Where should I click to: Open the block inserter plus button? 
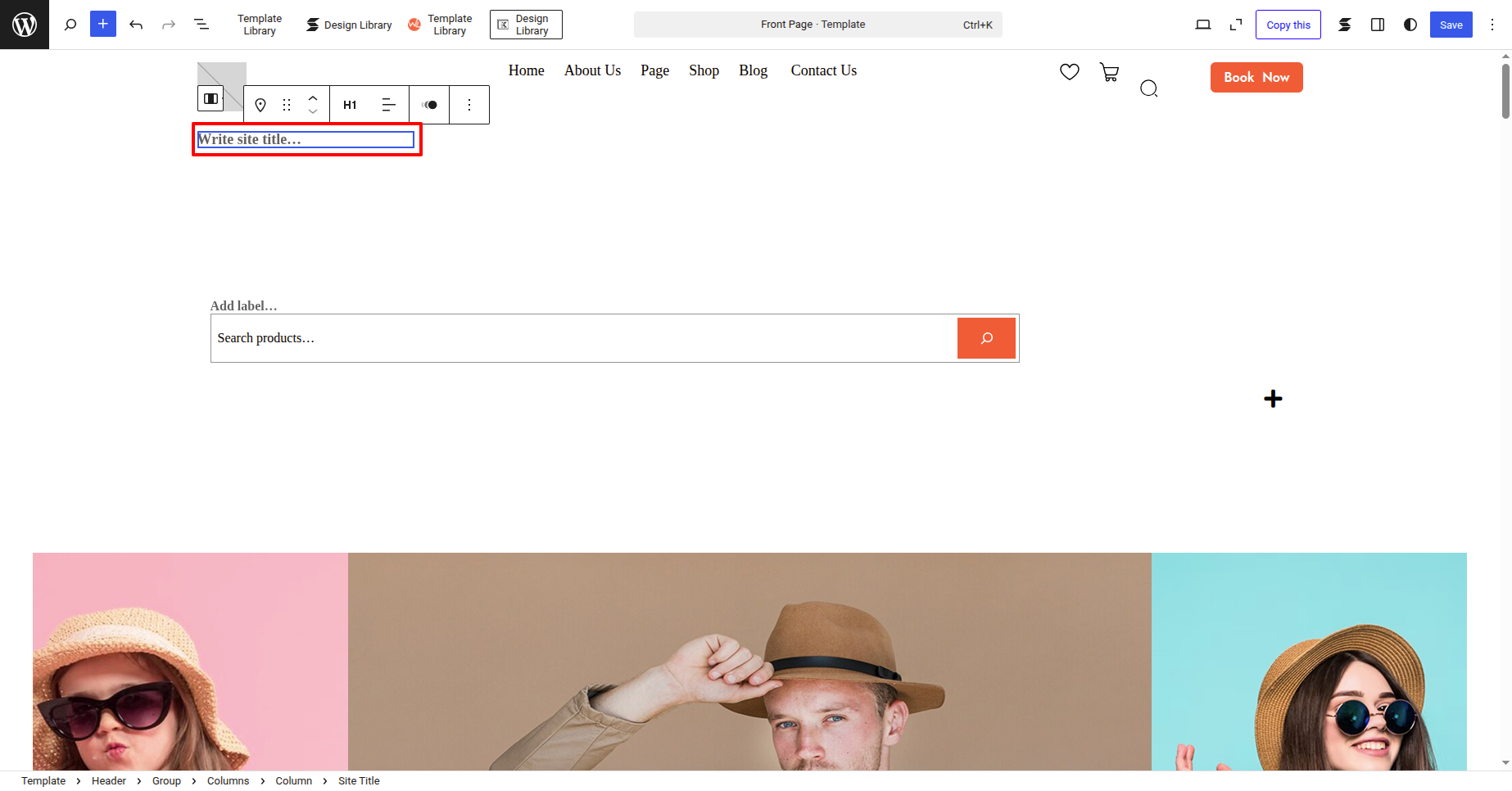tap(102, 25)
